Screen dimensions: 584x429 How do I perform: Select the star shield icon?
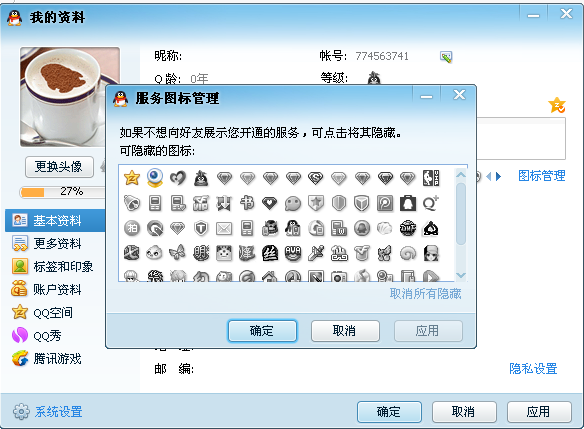[316, 203]
